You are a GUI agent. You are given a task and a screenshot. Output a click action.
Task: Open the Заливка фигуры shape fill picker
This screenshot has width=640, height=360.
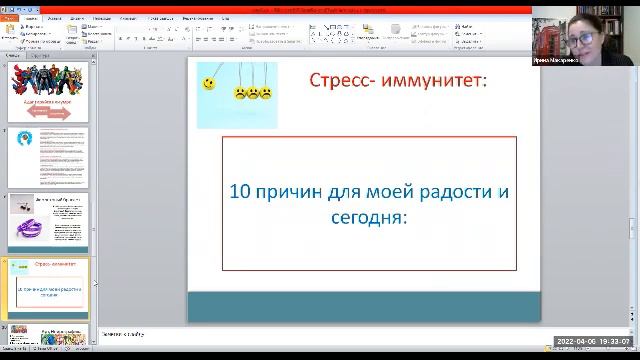click(x=429, y=27)
